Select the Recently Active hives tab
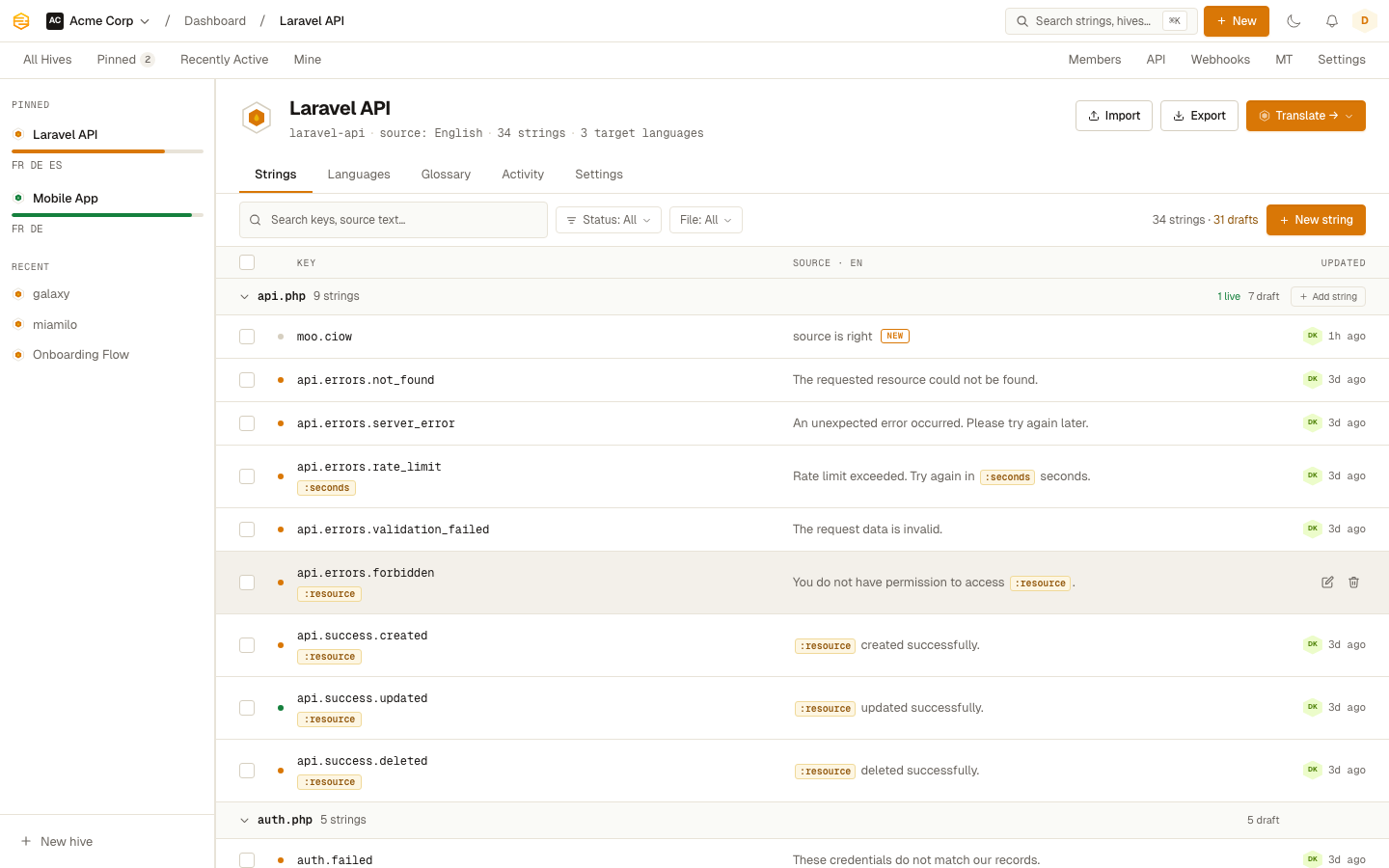Image resolution: width=1389 pixels, height=868 pixels. tap(225, 60)
